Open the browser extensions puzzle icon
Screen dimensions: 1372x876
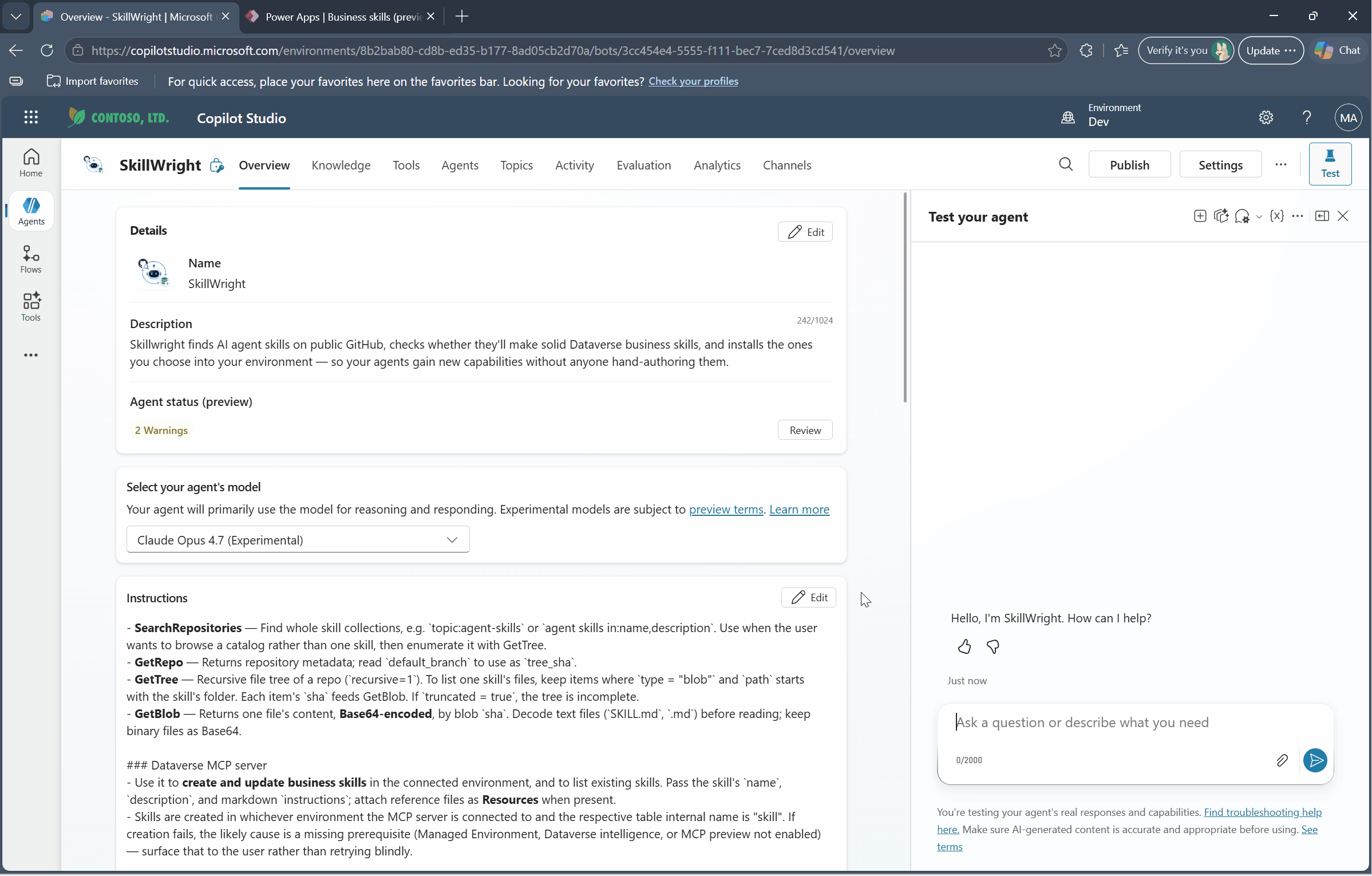click(x=1086, y=50)
